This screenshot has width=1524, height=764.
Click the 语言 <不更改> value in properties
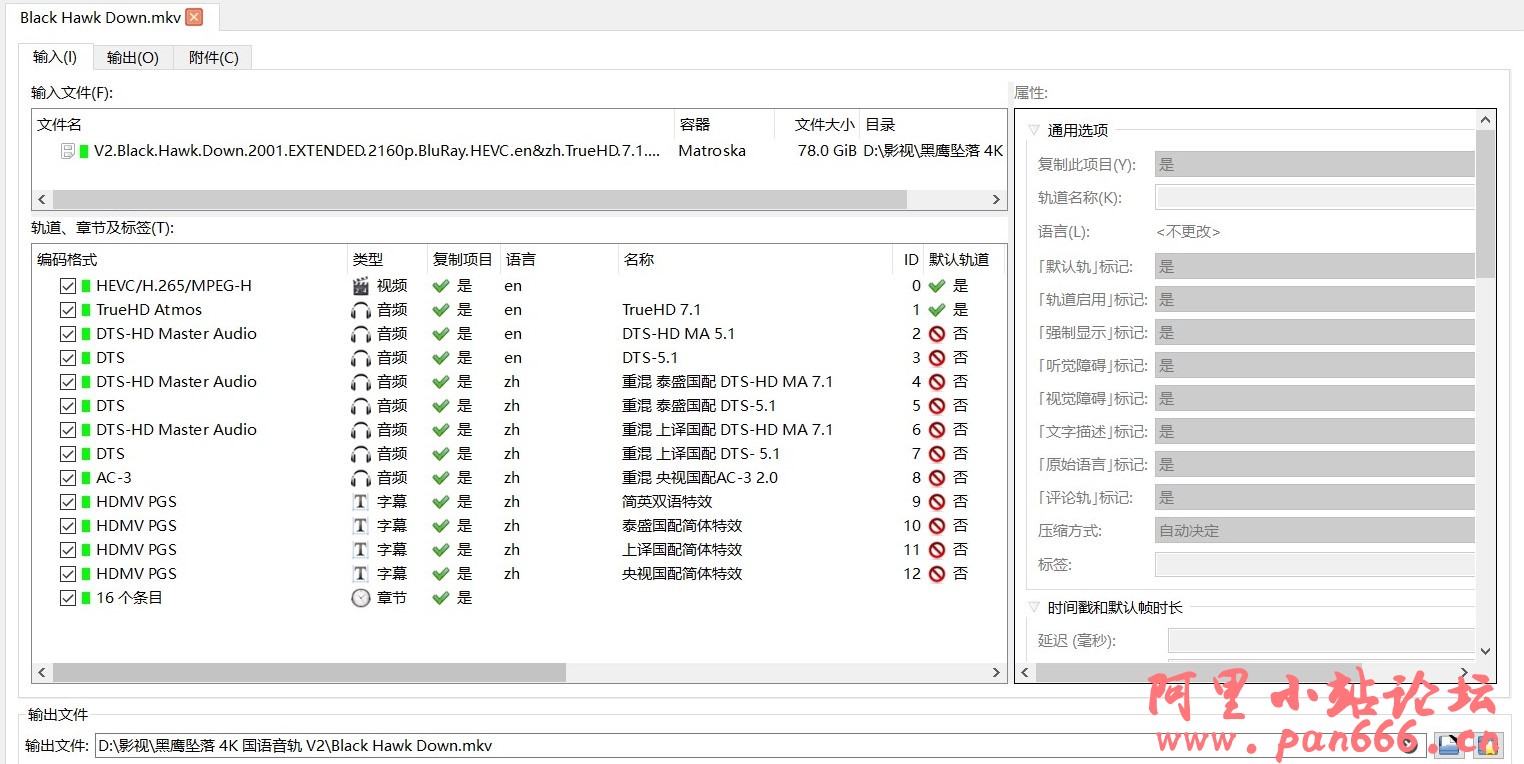(1188, 231)
